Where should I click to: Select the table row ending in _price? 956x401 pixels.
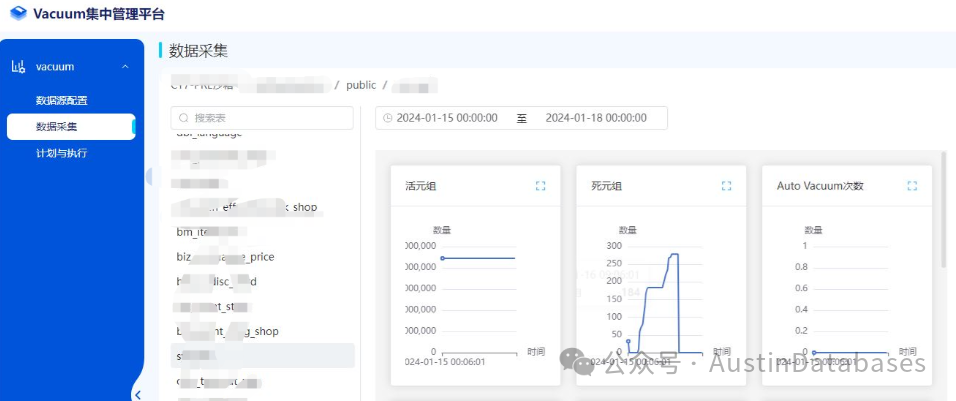coord(262,257)
